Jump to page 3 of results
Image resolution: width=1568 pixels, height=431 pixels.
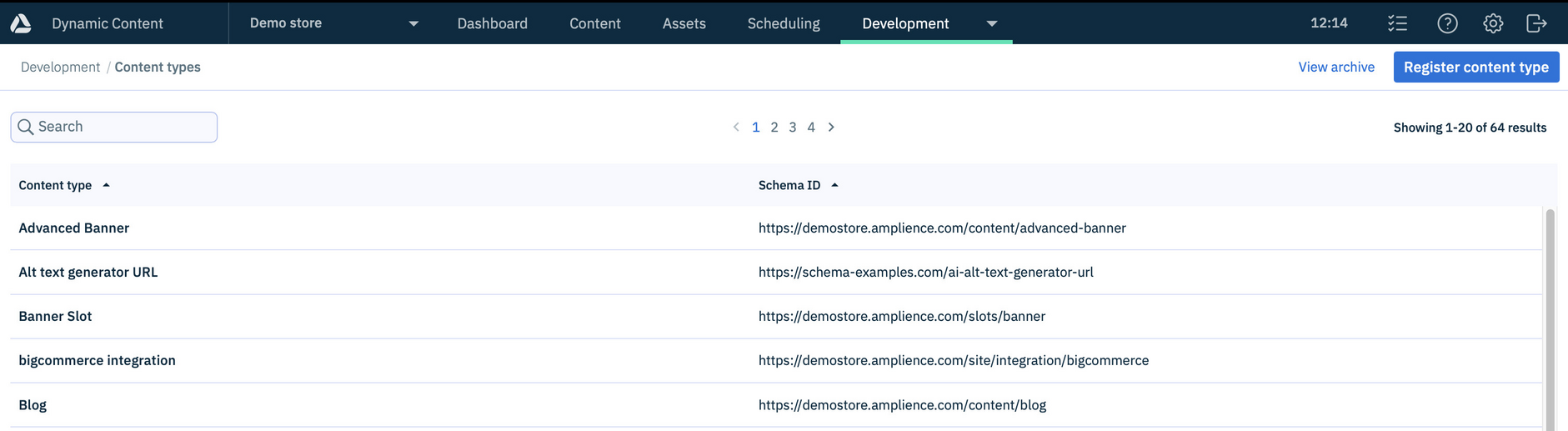click(x=793, y=128)
